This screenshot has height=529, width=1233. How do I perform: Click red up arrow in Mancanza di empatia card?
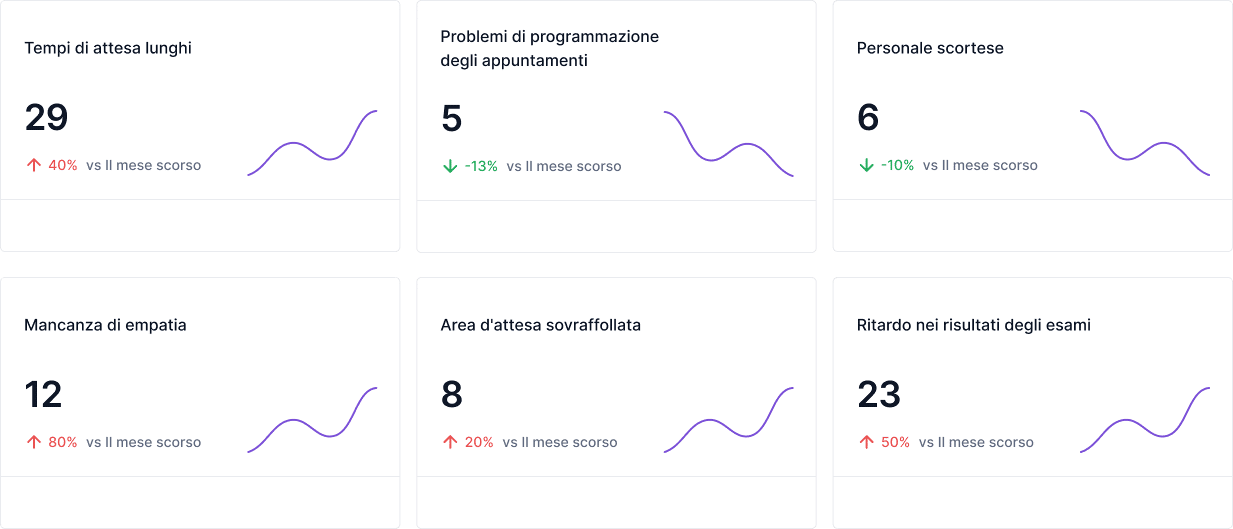click(x=34, y=442)
